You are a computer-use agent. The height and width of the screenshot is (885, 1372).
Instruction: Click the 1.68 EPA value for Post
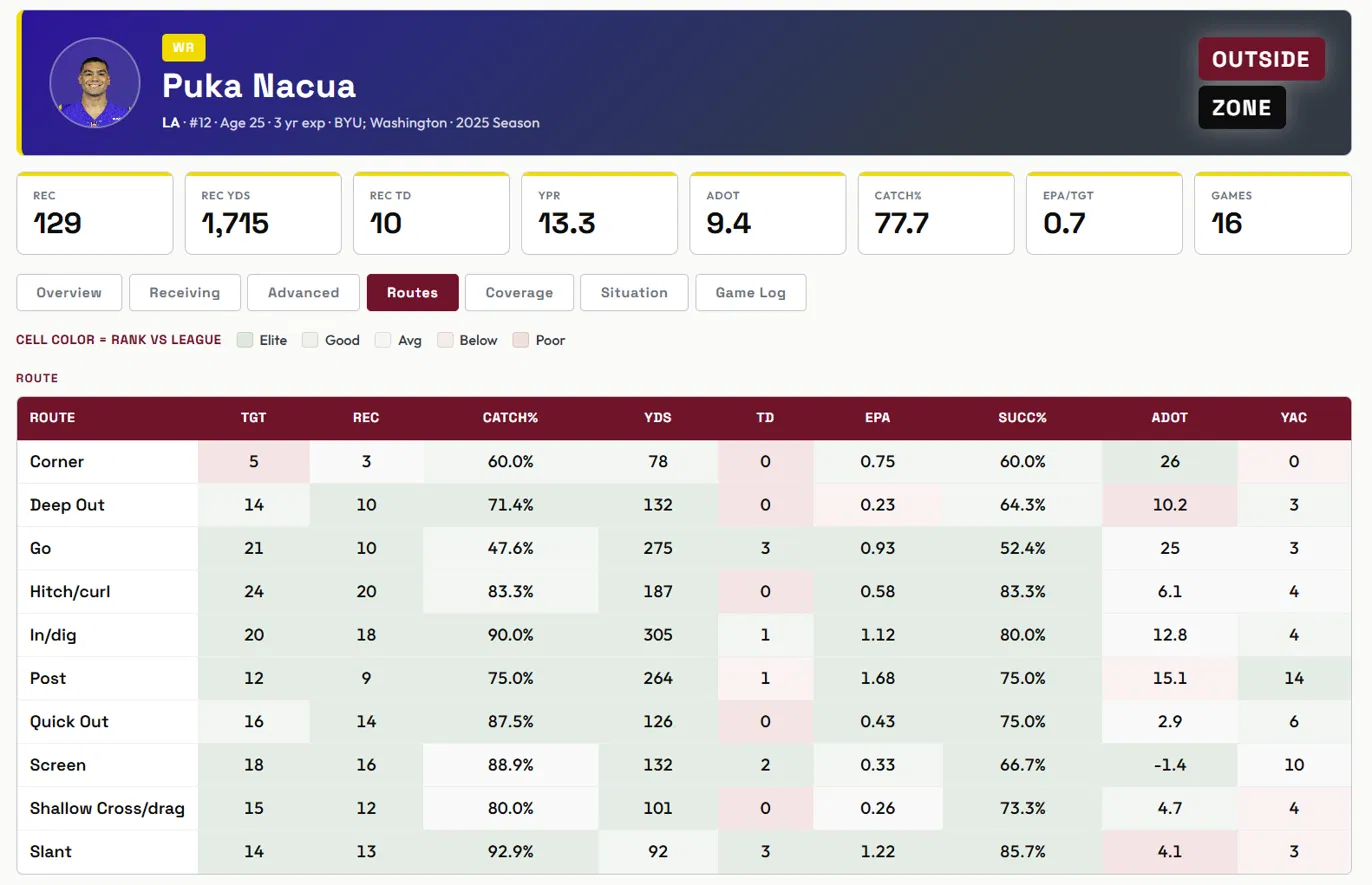(878, 678)
